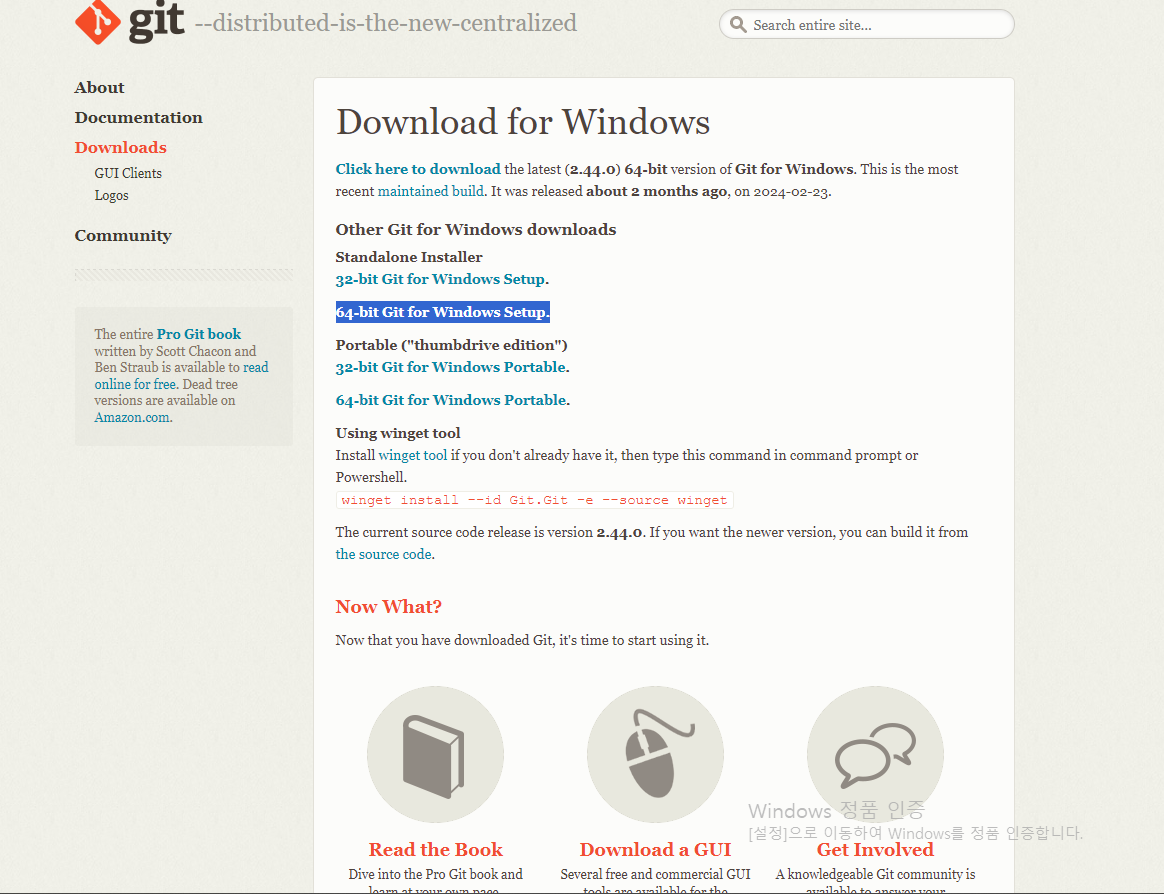Click the 'Other Git for Windows downloads' heading
The width and height of the screenshot is (1164, 894).
point(476,229)
